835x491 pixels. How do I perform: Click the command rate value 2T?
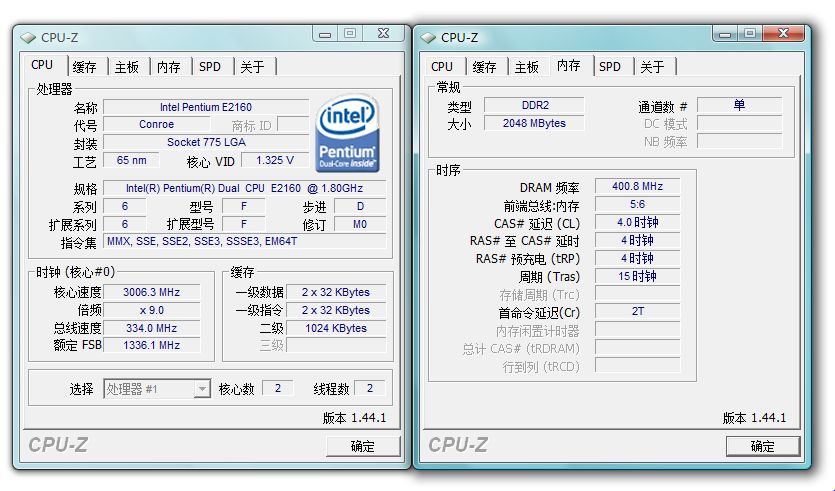(x=637, y=312)
